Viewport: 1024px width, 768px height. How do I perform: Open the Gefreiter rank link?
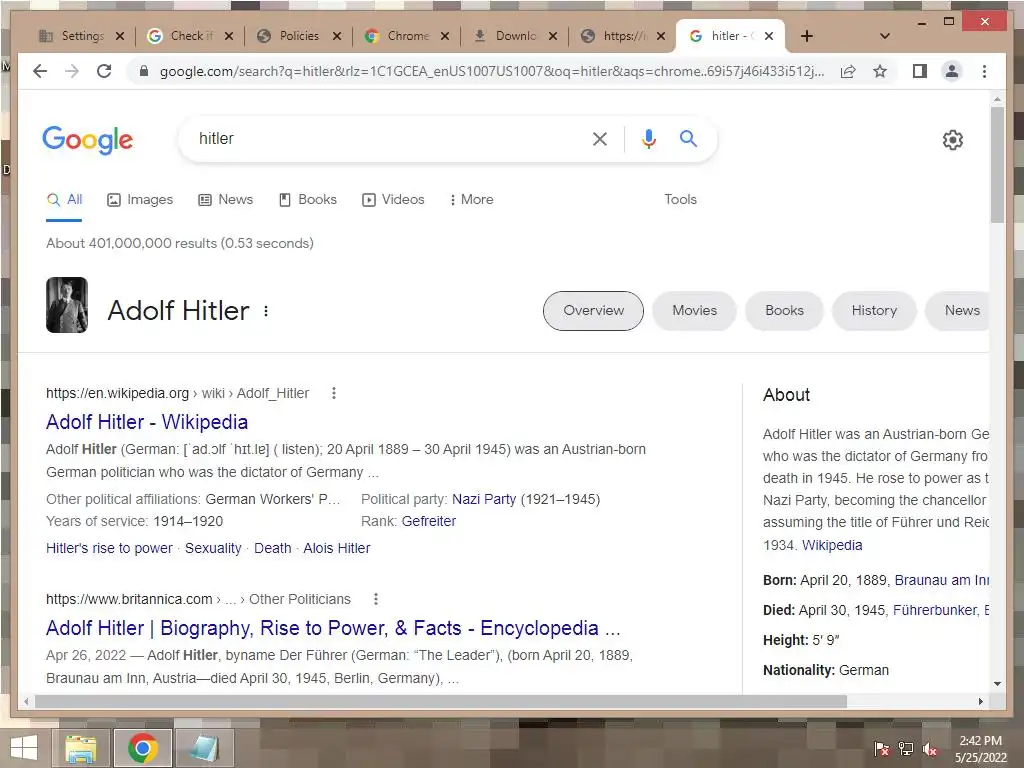(428, 521)
